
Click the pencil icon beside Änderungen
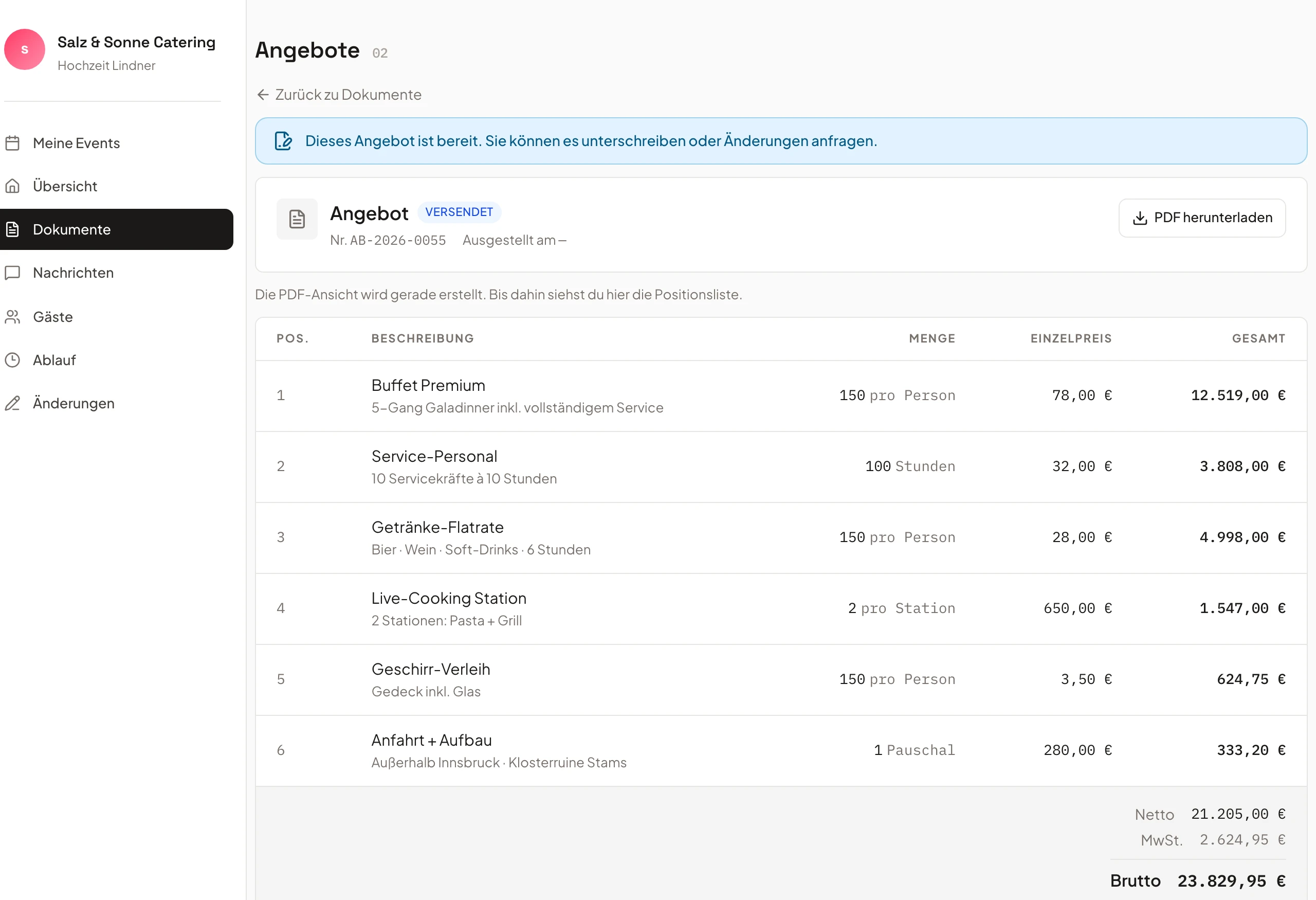pos(12,403)
